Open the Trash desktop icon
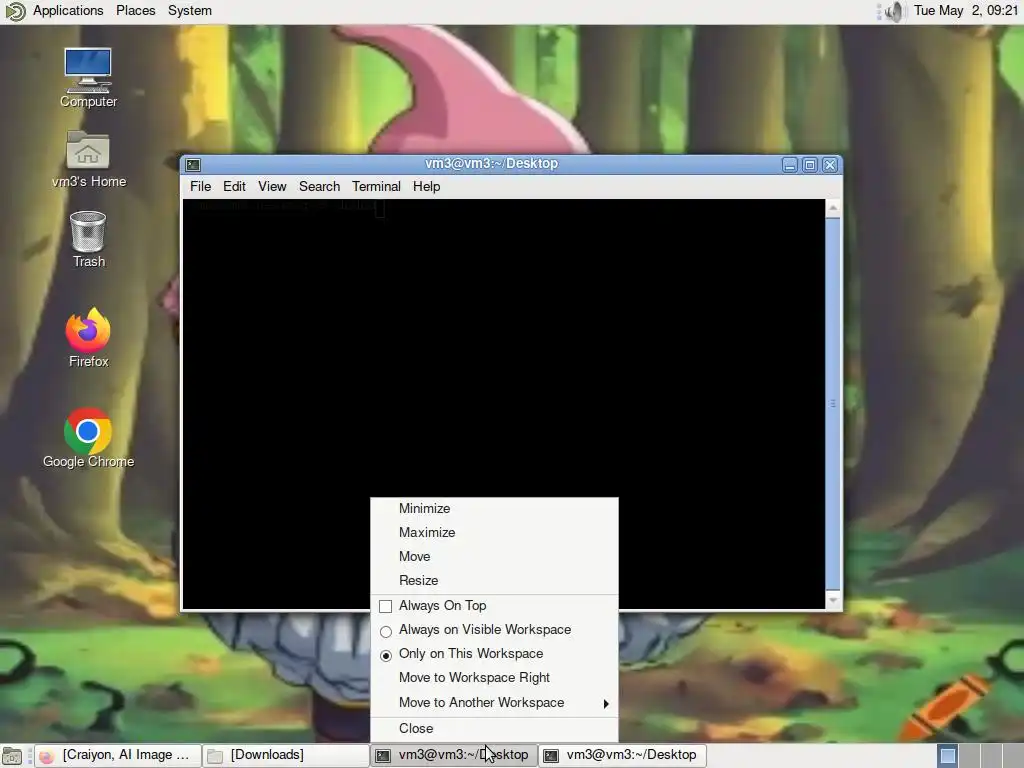 coord(88,239)
